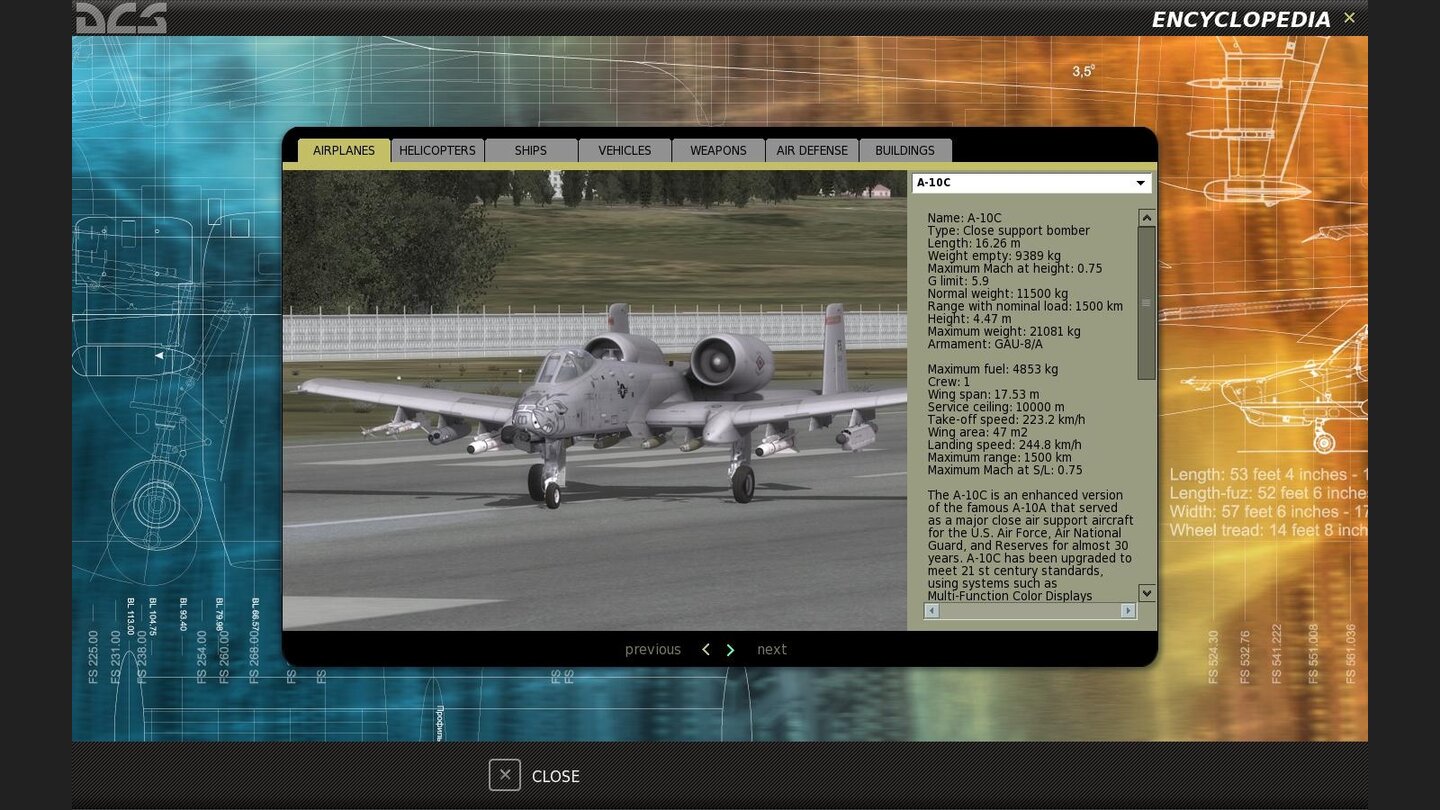Click 'Maximum fuel: 4853 kg' text

point(992,369)
